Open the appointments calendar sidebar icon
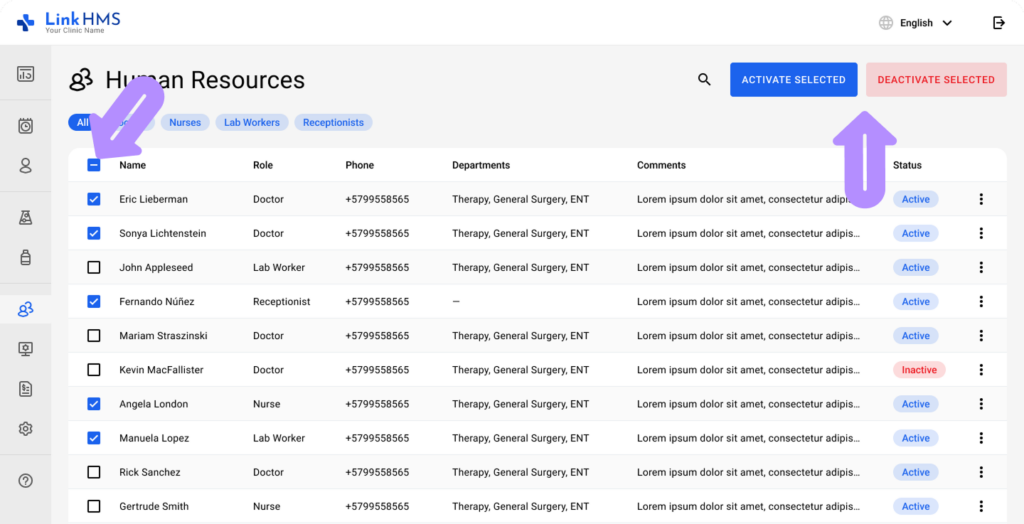Image resolution: width=1024 pixels, height=524 pixels. 25,125
